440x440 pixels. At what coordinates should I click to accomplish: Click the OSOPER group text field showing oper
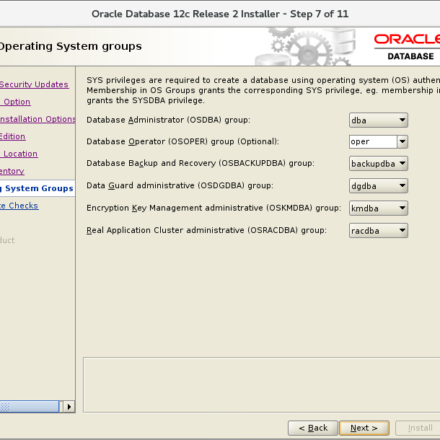pyautogui.click(x=373, y=142)
